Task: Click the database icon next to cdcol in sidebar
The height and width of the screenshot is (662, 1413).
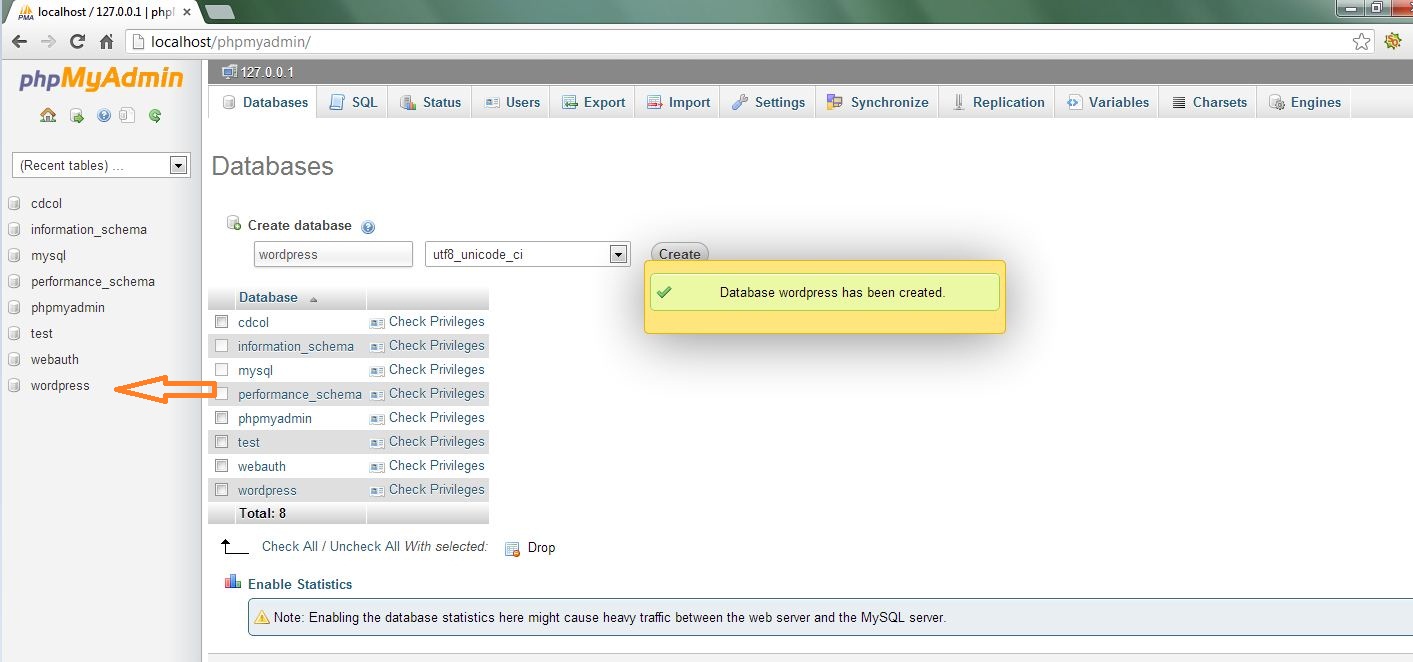Action: [x=14, y=203]
